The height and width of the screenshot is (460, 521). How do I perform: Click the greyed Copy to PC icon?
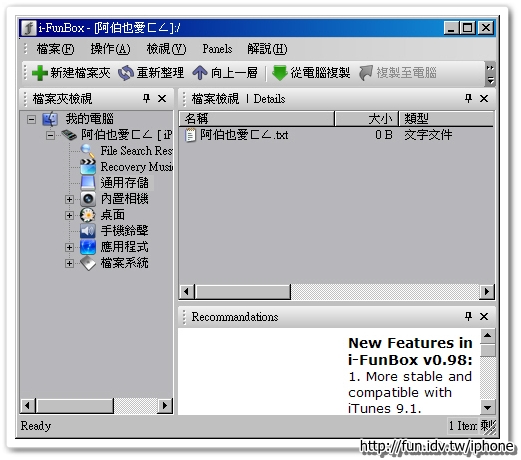366,73
